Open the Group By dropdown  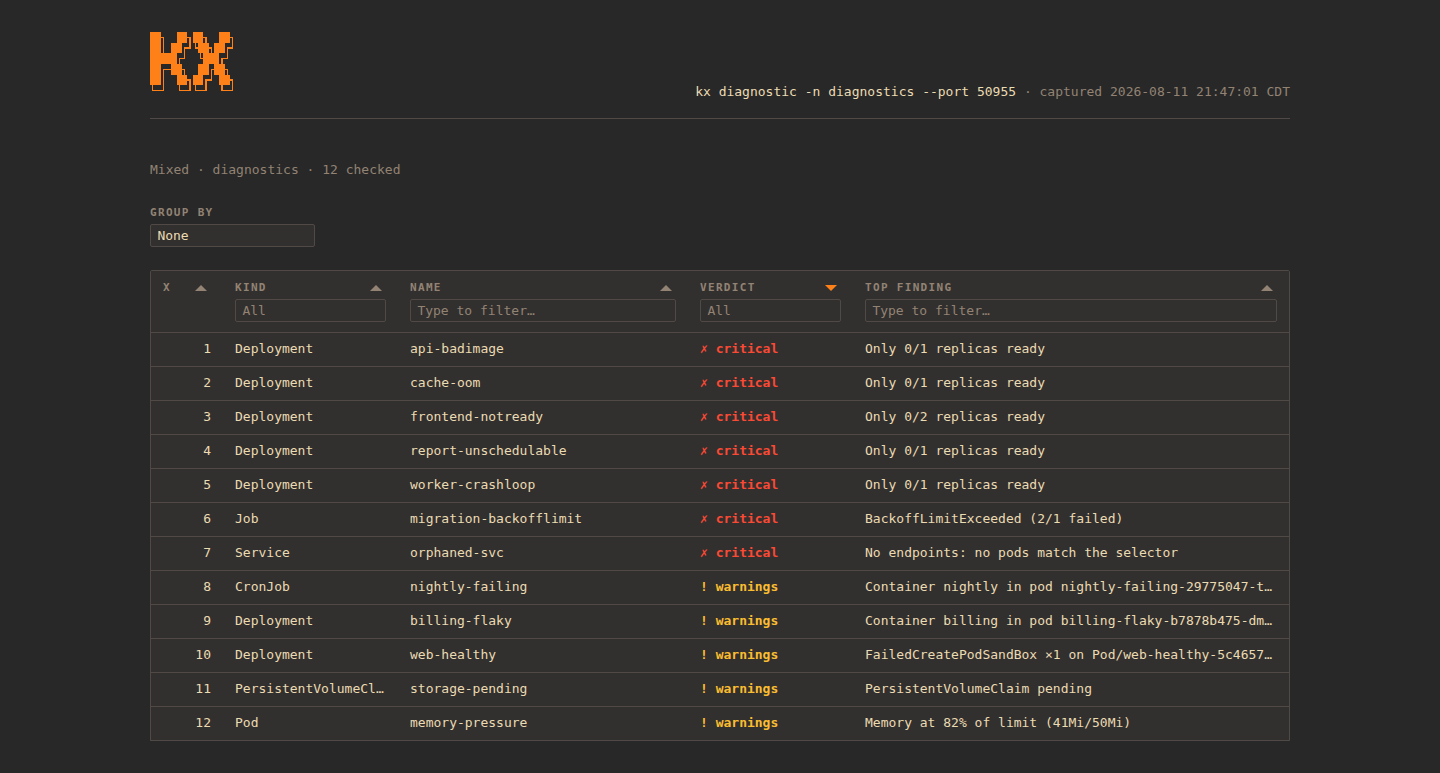(232, 236)
